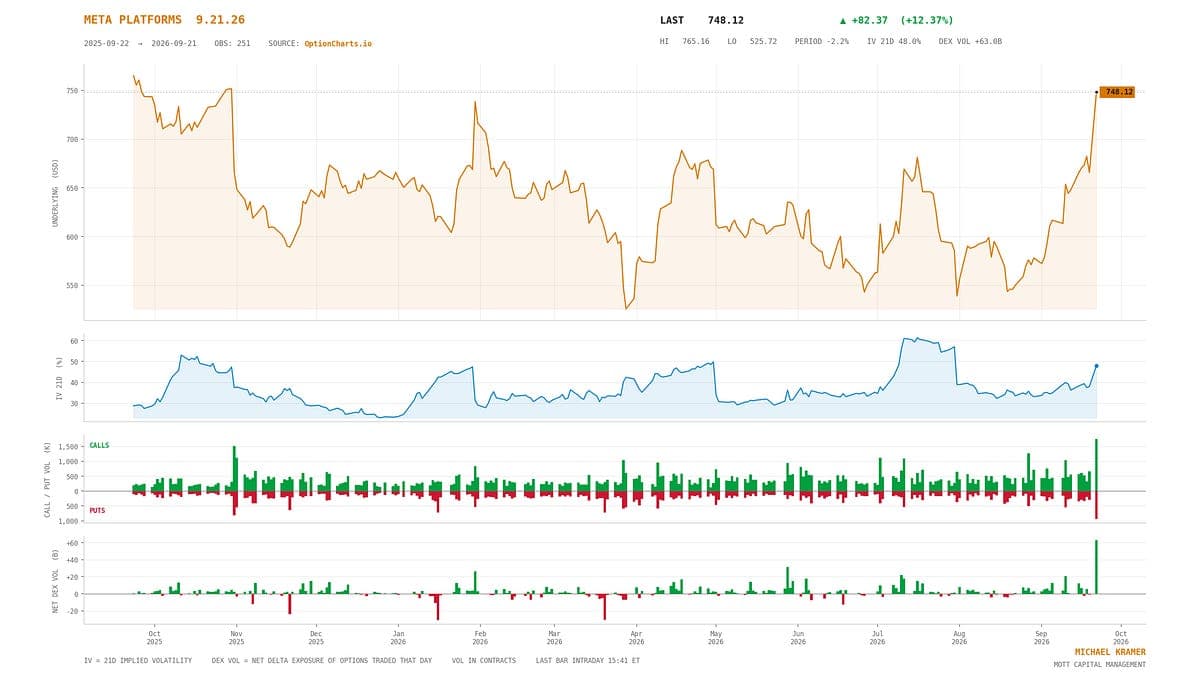Click the Apr 2026 x-axis label

pos(636,637)
